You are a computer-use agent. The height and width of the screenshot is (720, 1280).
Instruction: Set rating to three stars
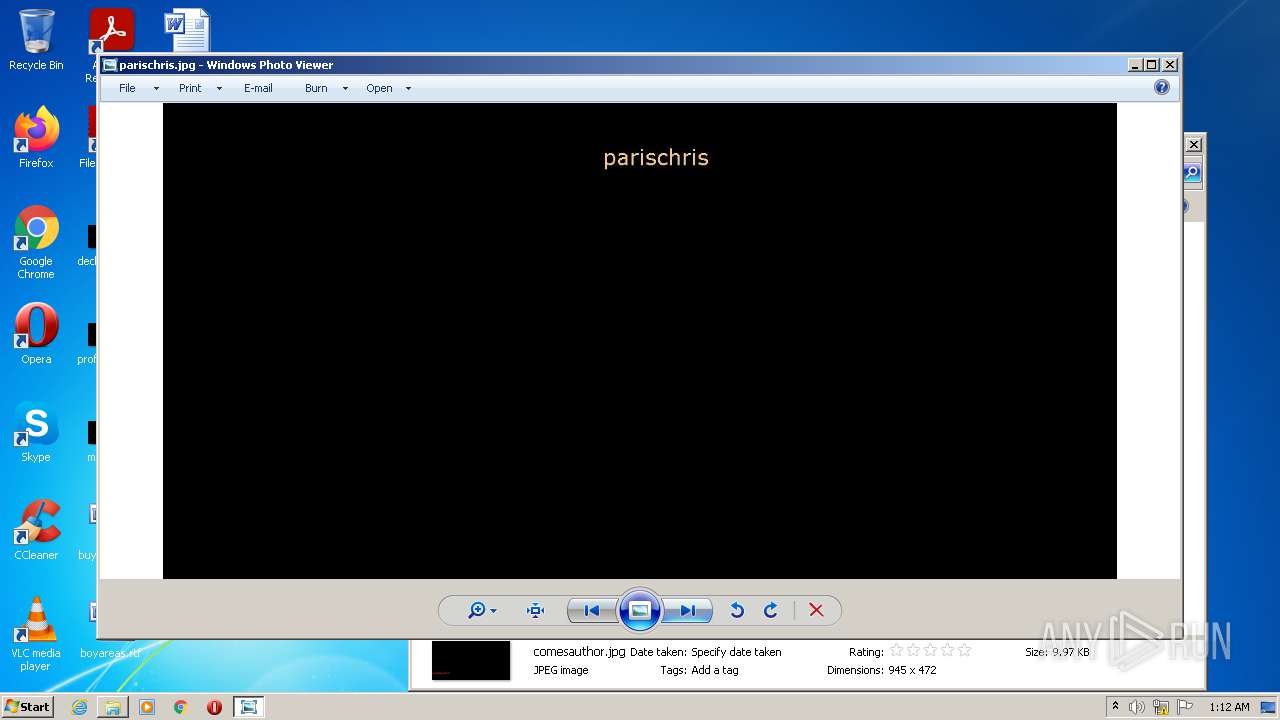coord(931,651)
